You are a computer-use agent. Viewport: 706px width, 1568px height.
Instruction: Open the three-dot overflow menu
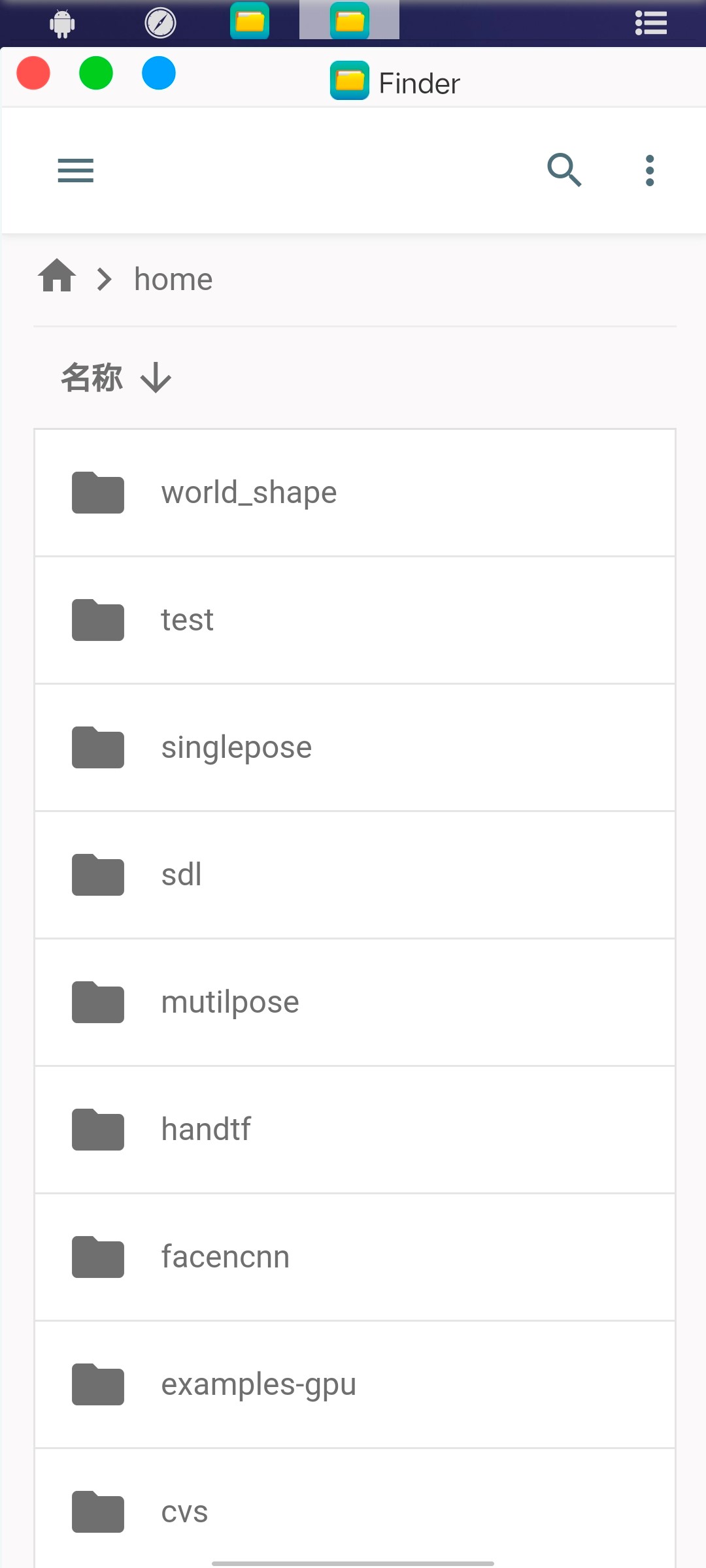(650, 171)
